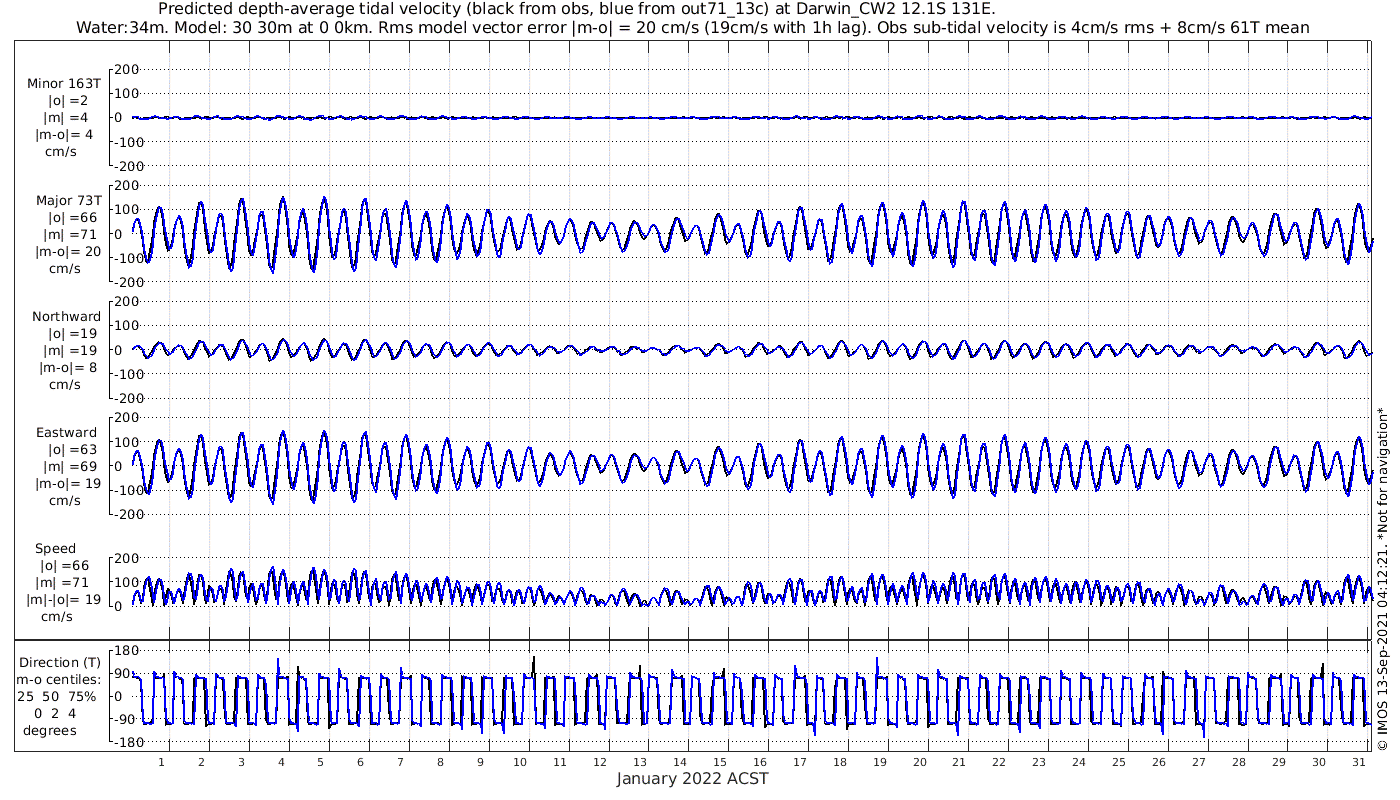The image size is (1400, 800).
Task: Click the '100' tick of the Northward axis
Action: tap(125, 326)
